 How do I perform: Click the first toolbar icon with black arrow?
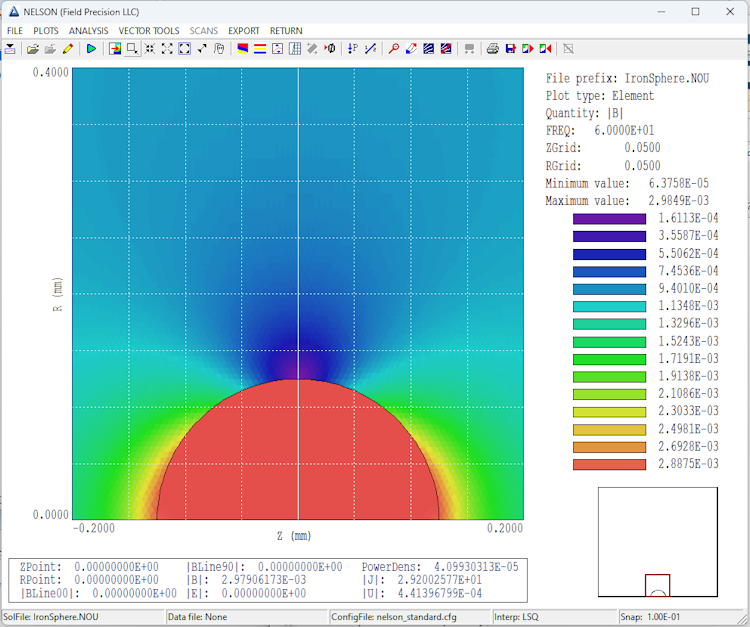[11, 49]
